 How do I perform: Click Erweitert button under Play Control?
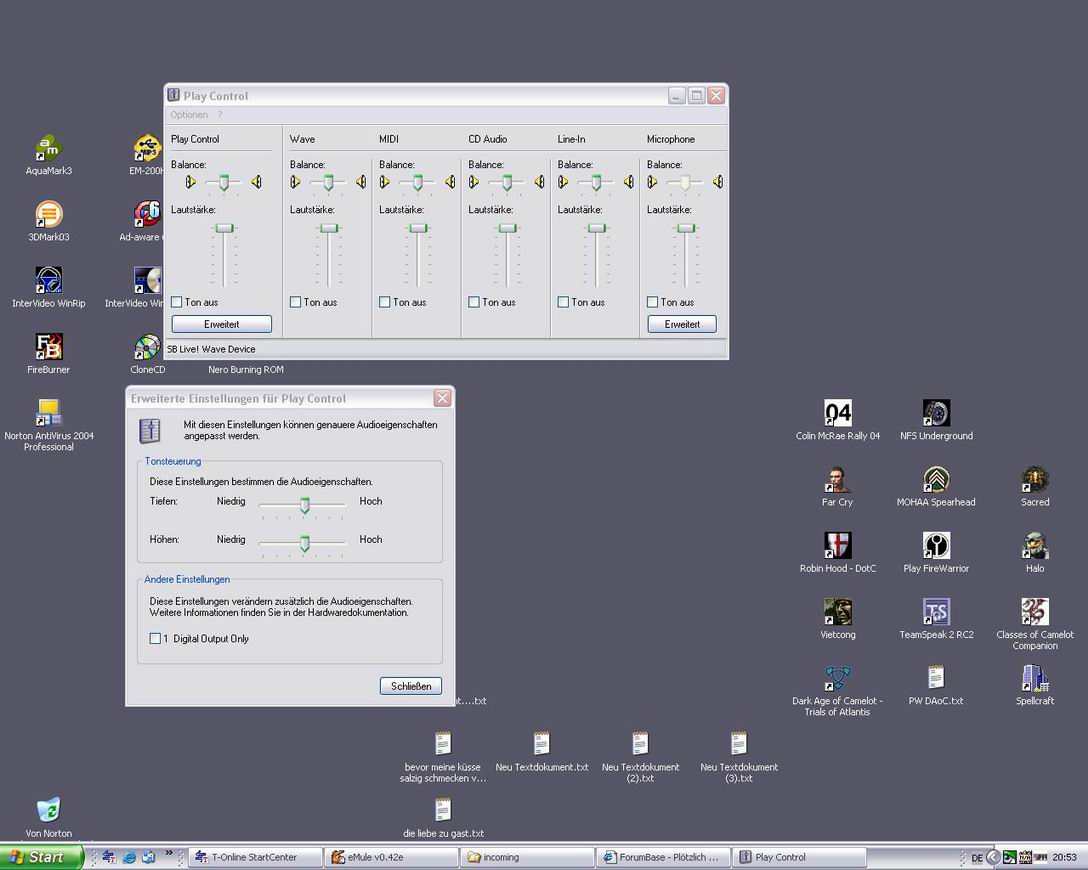point(221,324)
